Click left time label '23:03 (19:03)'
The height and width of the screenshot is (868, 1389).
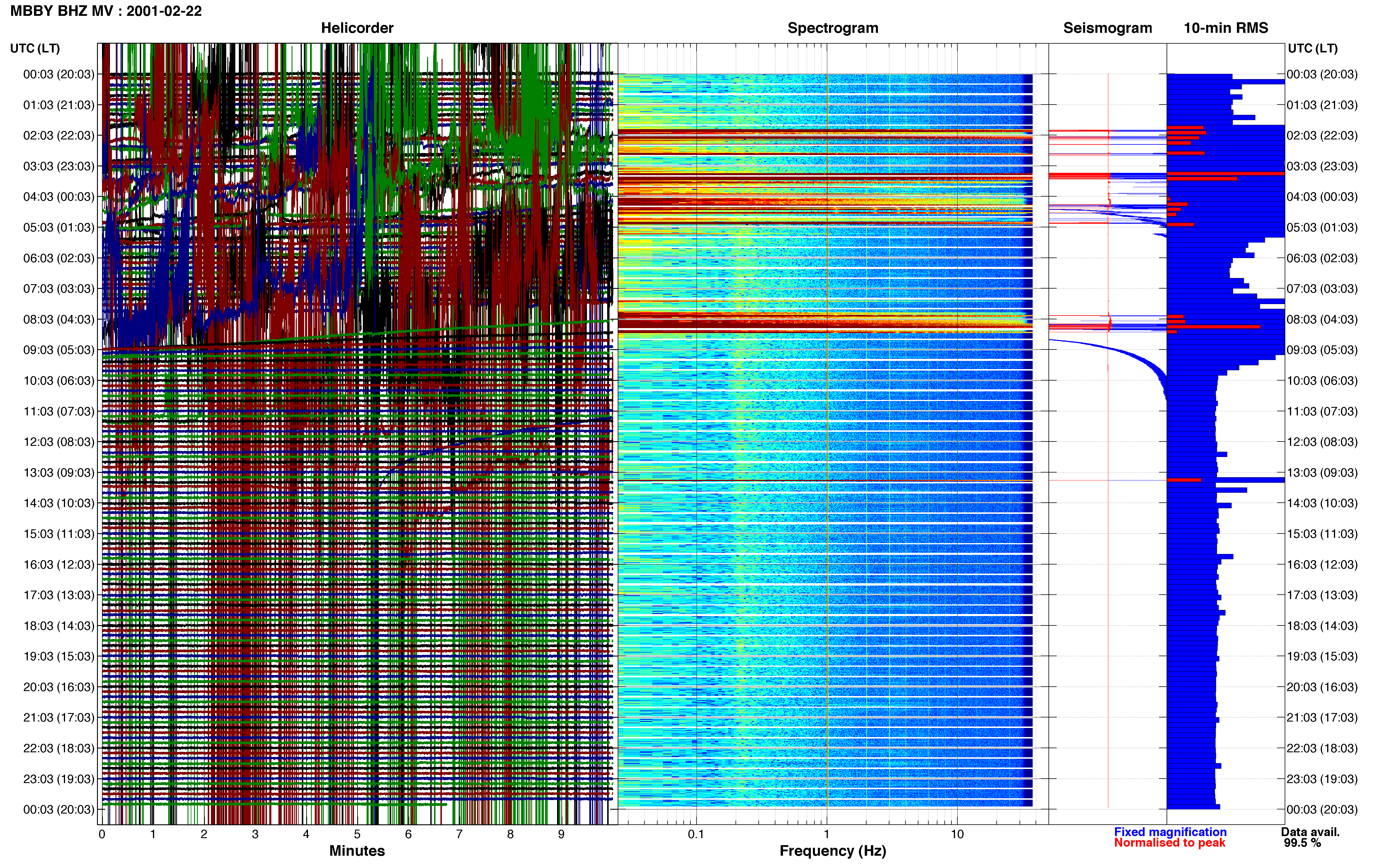pyautogui.click(x=59, y=779)
